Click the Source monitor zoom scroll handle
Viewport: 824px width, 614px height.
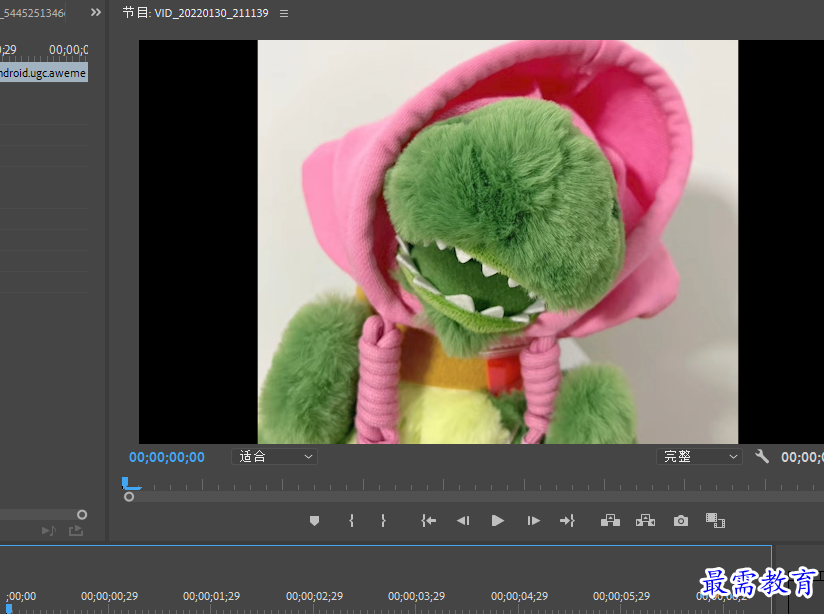[81, 515]
